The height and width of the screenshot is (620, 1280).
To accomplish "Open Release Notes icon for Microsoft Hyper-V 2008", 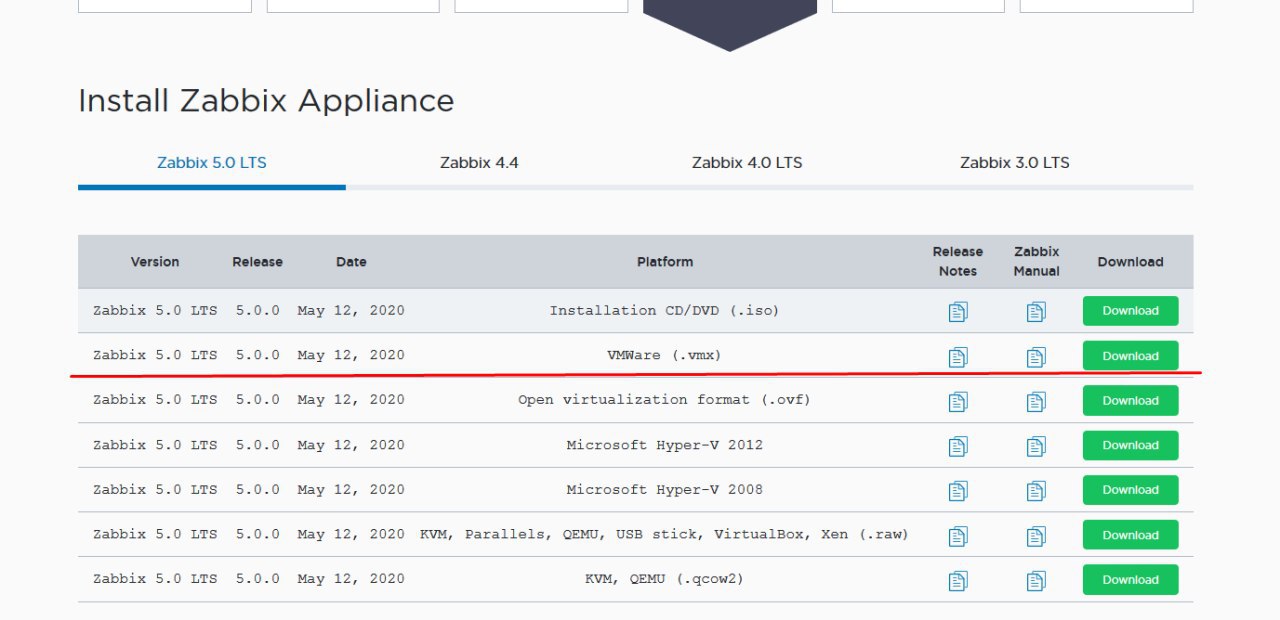I will pos(958,491).
